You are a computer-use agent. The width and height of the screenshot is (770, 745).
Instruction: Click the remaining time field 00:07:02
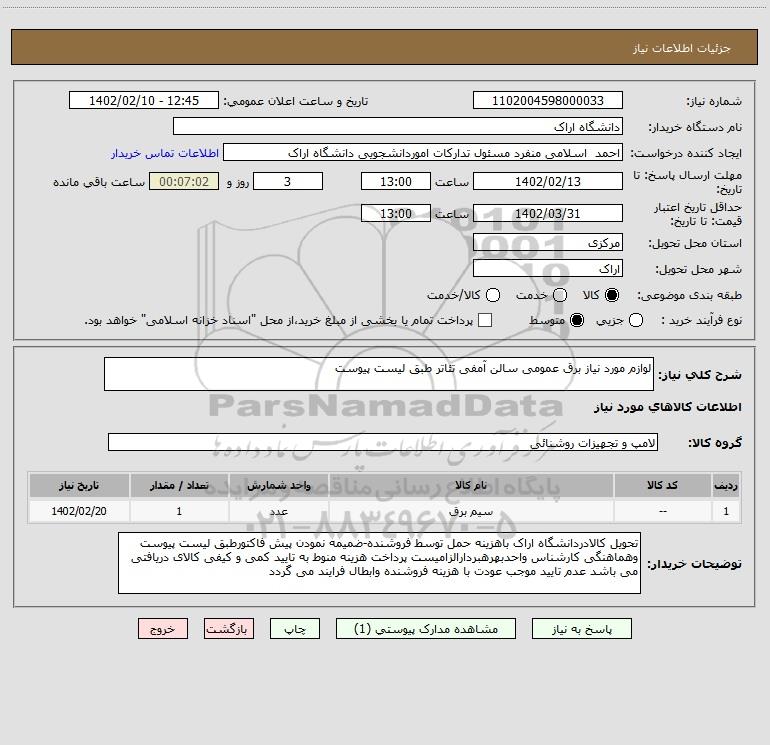pos(184,181)
